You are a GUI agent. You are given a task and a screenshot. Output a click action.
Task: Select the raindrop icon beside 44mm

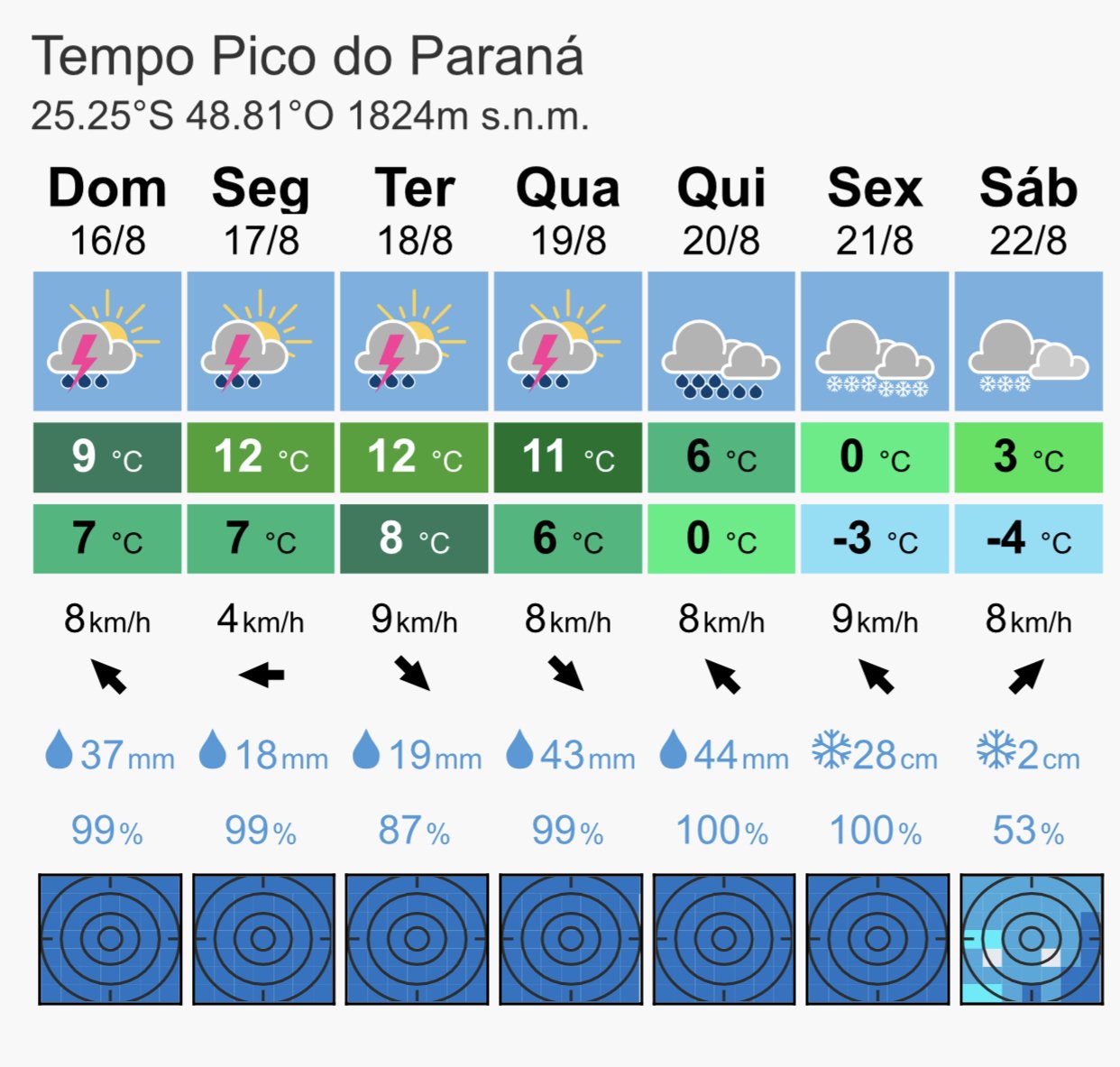click(x=674, y=750)
